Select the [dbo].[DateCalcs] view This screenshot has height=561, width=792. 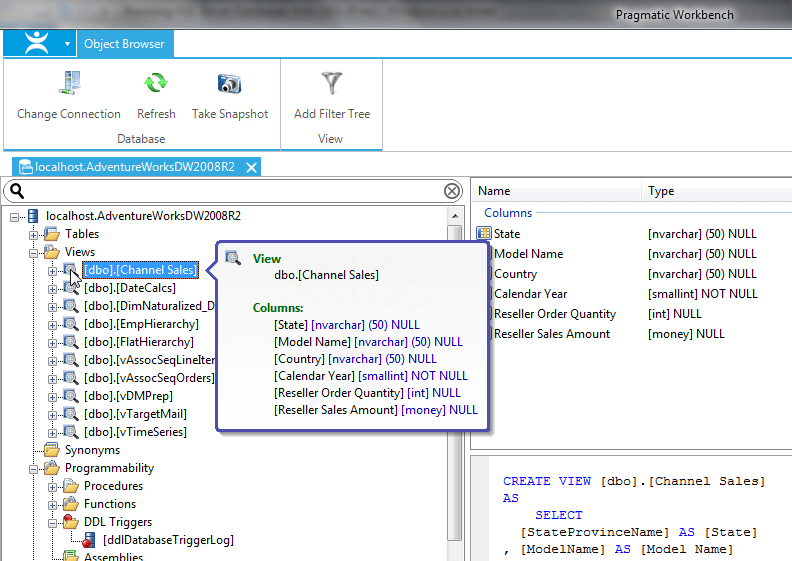tap(130, 288)
